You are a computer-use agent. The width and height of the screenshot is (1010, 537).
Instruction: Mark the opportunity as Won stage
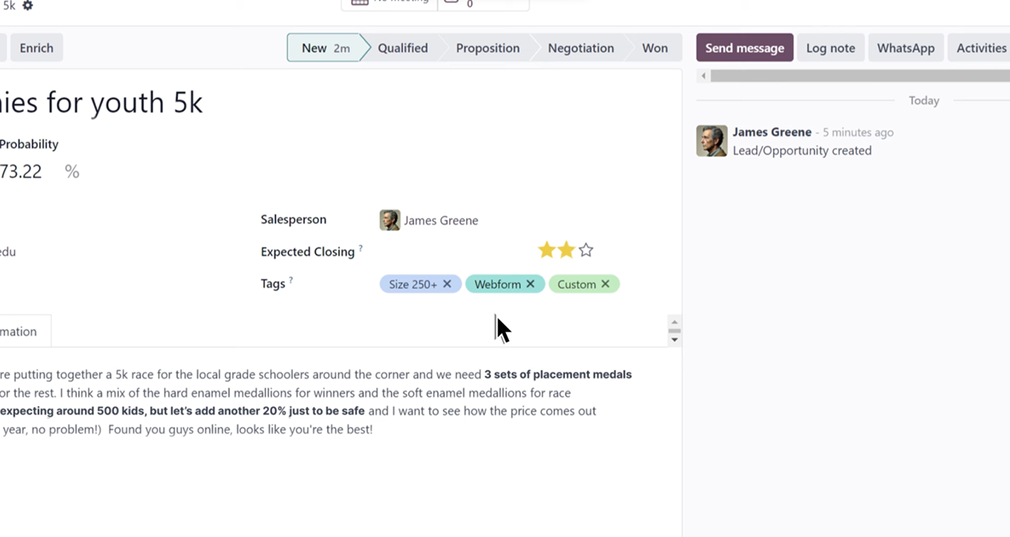click(654, 48)
